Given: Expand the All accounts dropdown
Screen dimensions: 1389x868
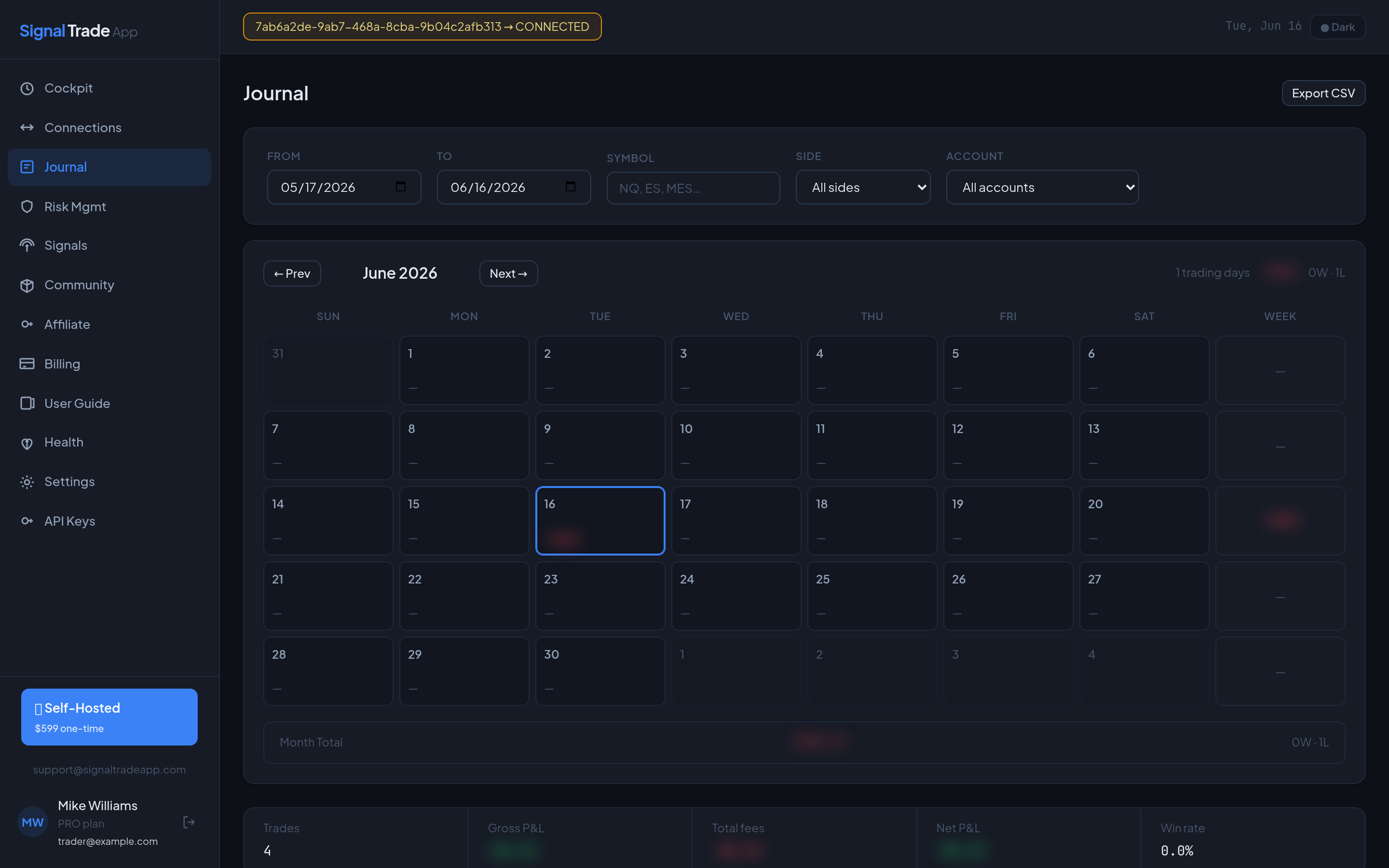Looking at the screenshot, I should (1042, 187).
